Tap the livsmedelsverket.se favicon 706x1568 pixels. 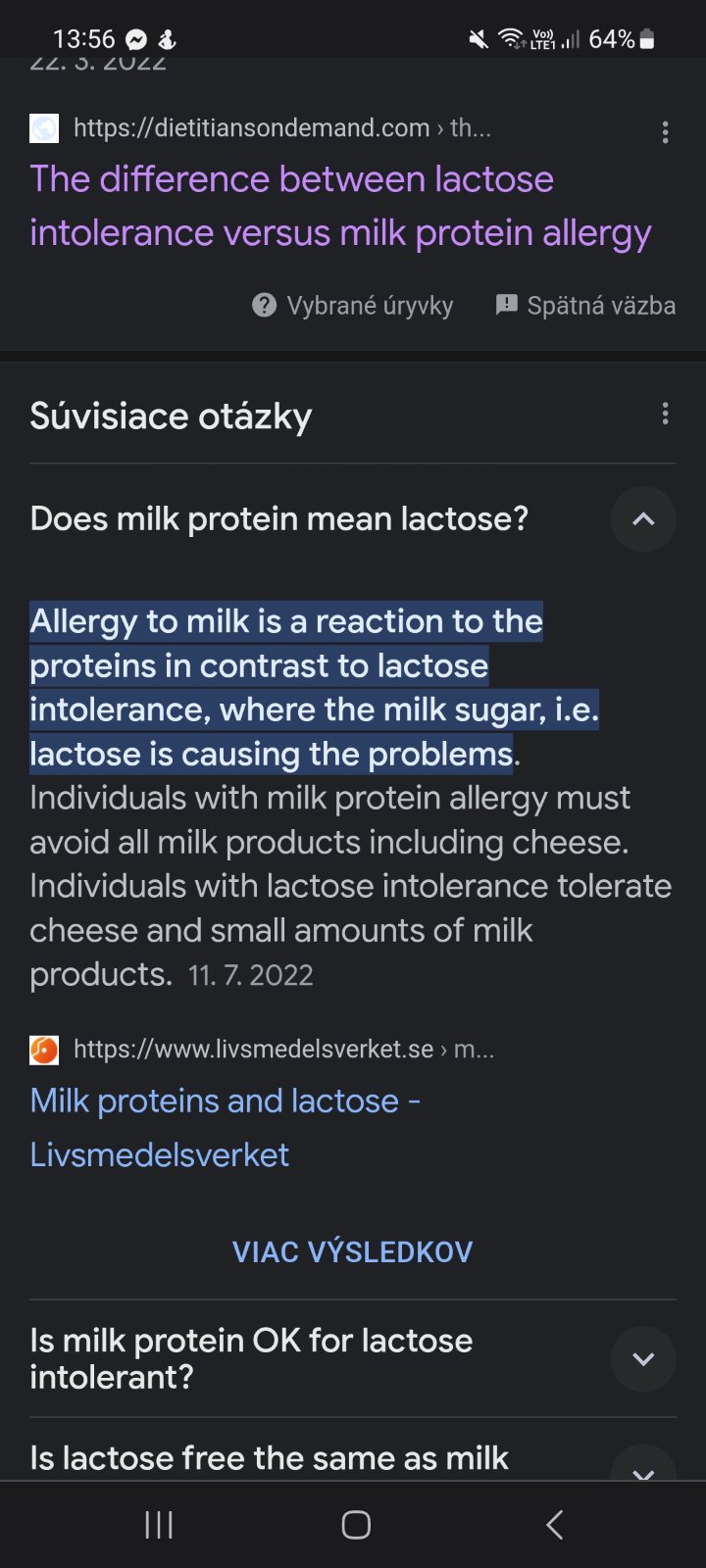click(44, 1050)
